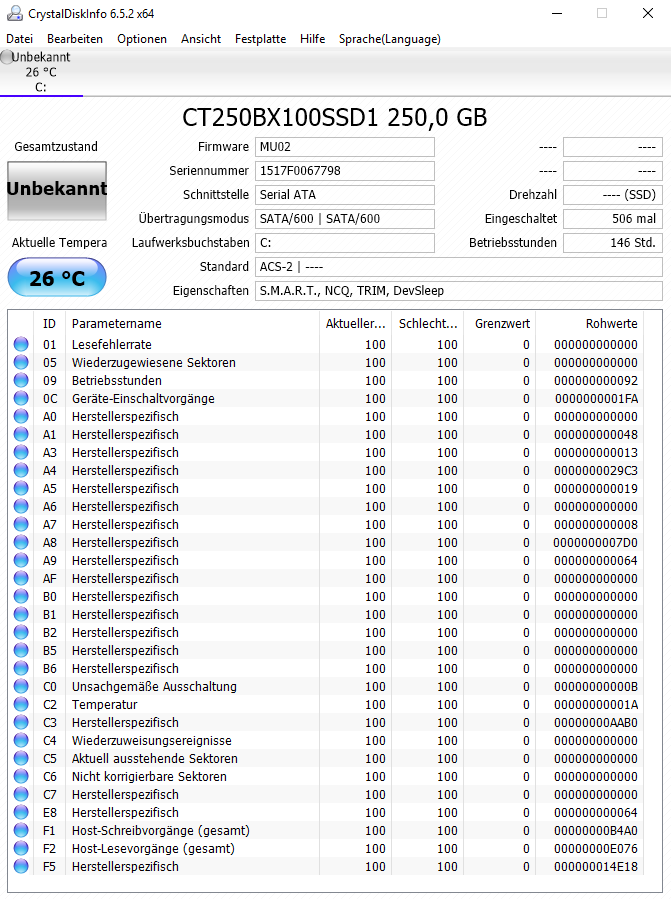The width and height of the screenshot is (671, 899).
Task: Select the Herstellerspezifisch row with ID C7
Action: click(326, 794)
